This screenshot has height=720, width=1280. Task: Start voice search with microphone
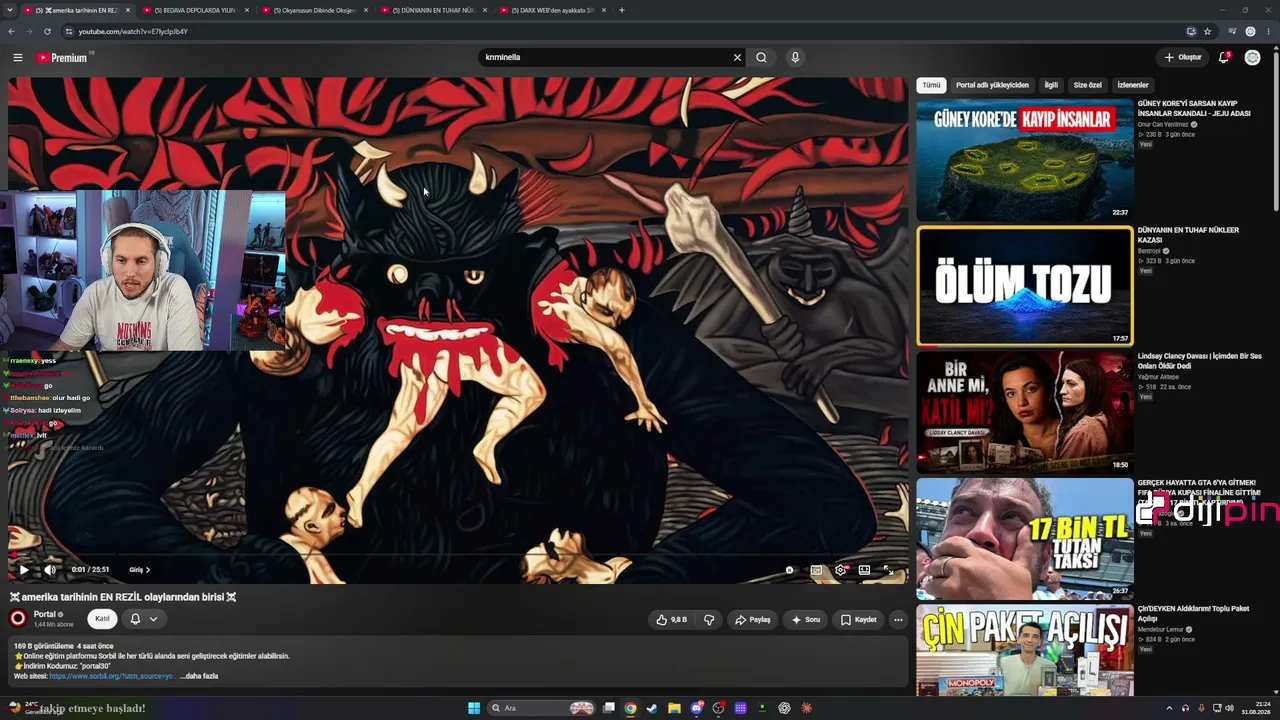pyautogui.click(x=795, y=58)
